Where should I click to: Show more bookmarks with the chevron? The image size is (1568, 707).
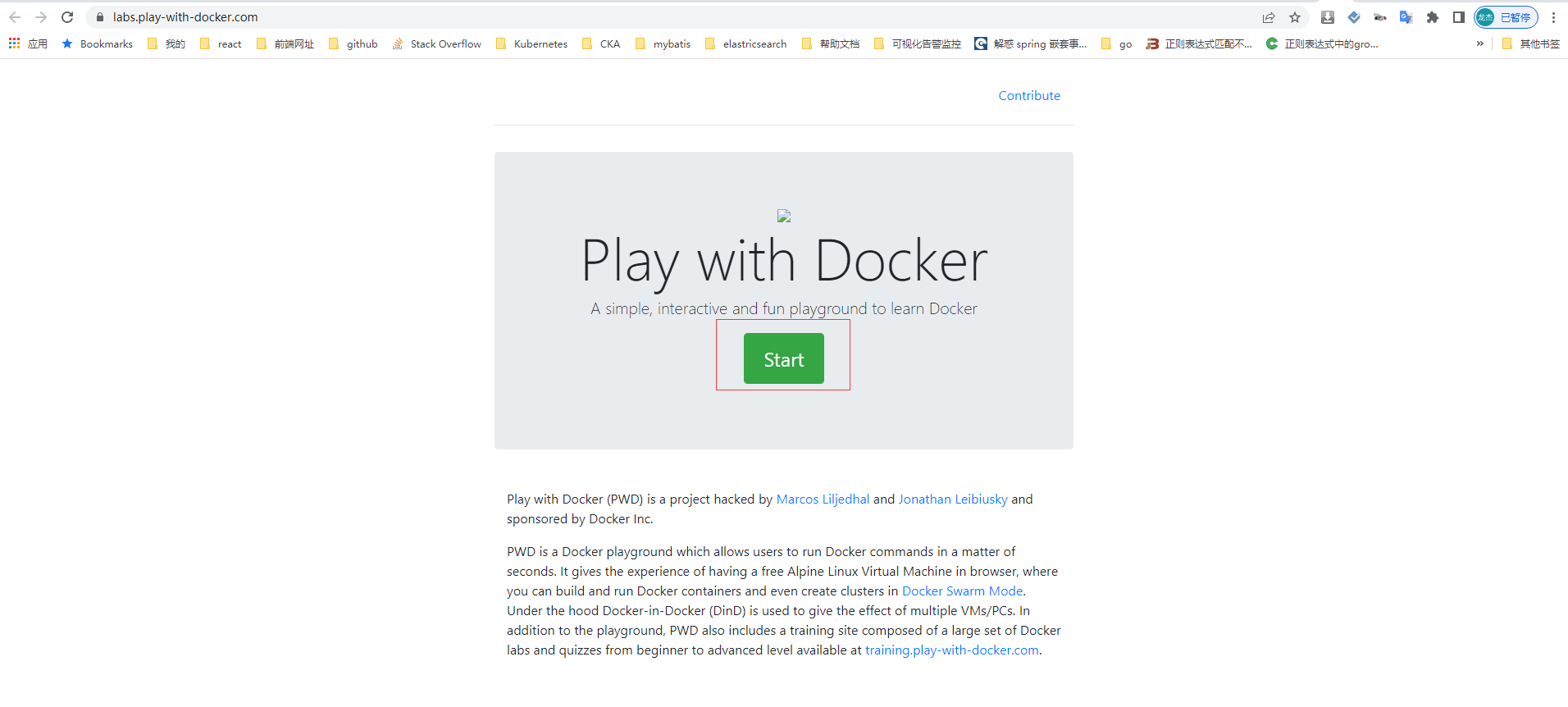click(1480, 44)
